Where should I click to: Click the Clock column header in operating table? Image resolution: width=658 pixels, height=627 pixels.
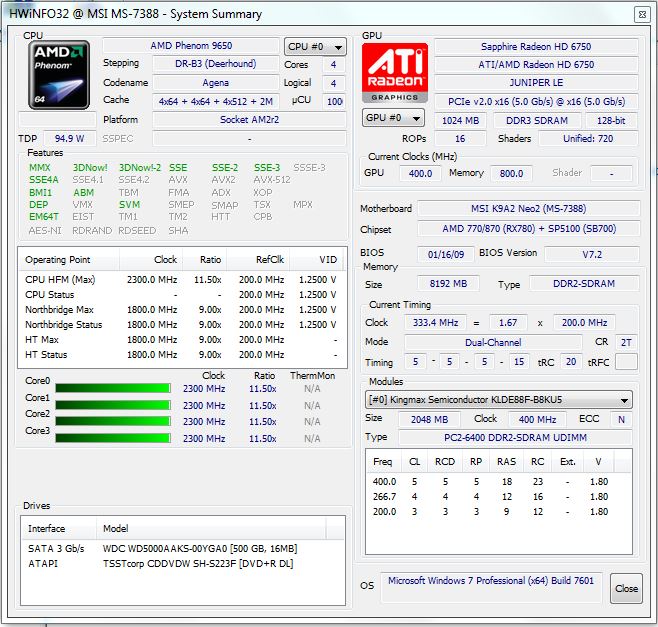(151, 260)
